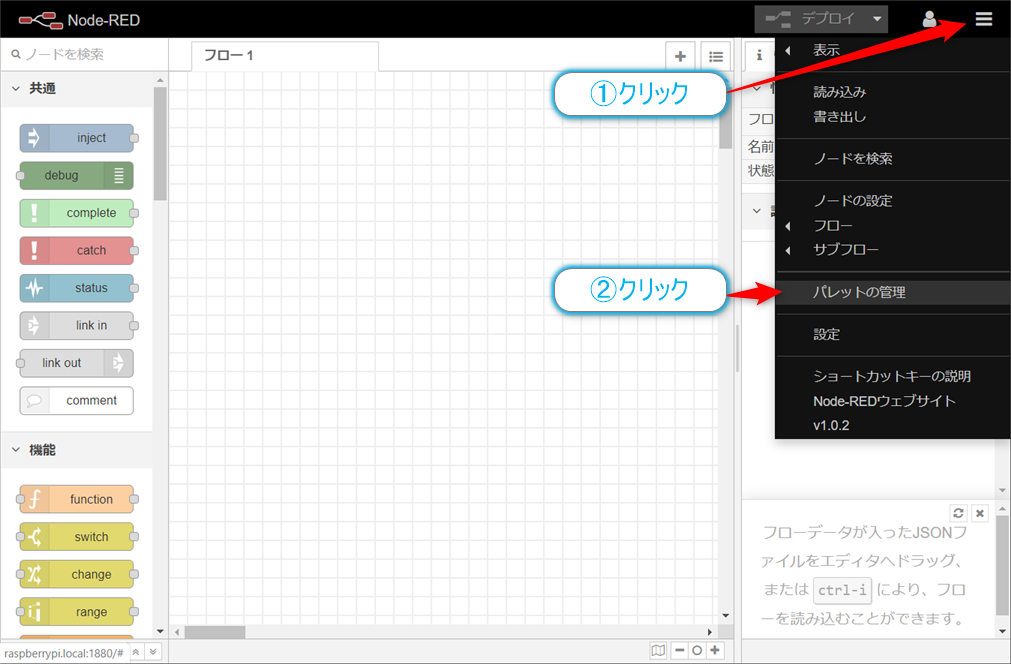Viewport: 1011px width, 664px height.
Task: Click the workspace scroll-right arrow
Action: pos(710,632)
